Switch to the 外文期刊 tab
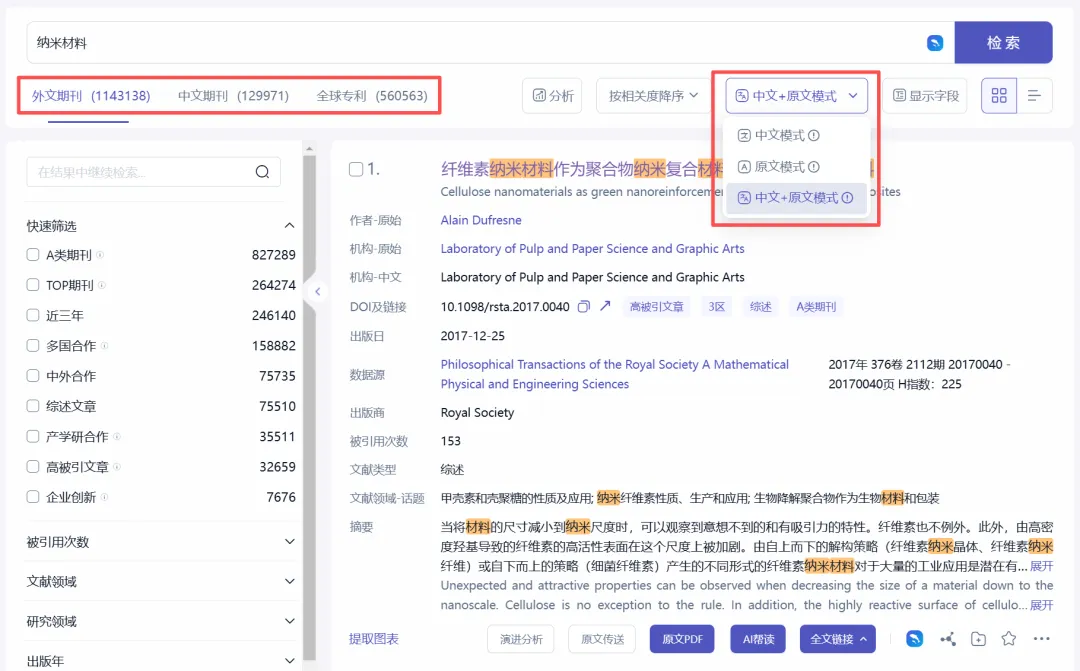Image resolution: width=1080 pixels, height=671 pixels. [x=91, y=96]
